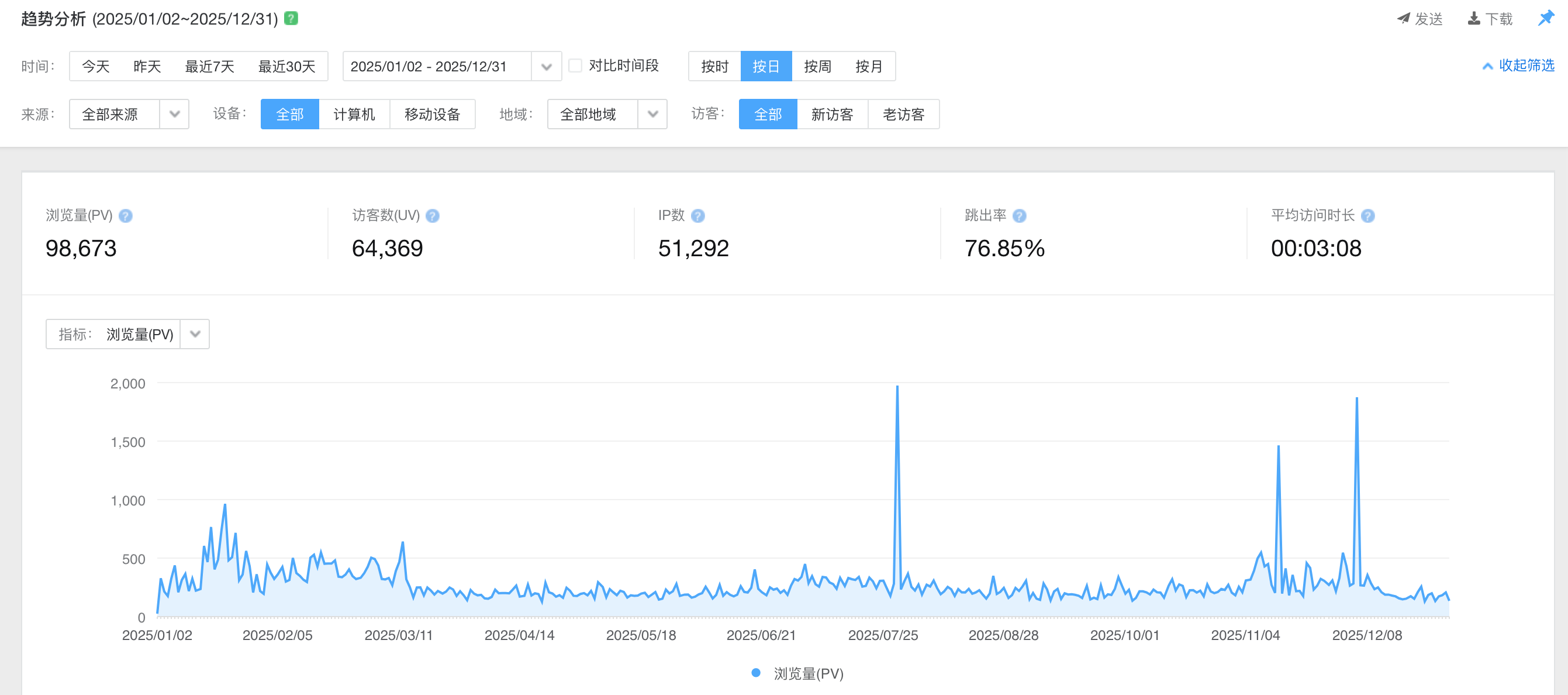Screen dimensions: 1568x695
Task: Click the July peak on PV chart
Action: (x=897, y=387)
